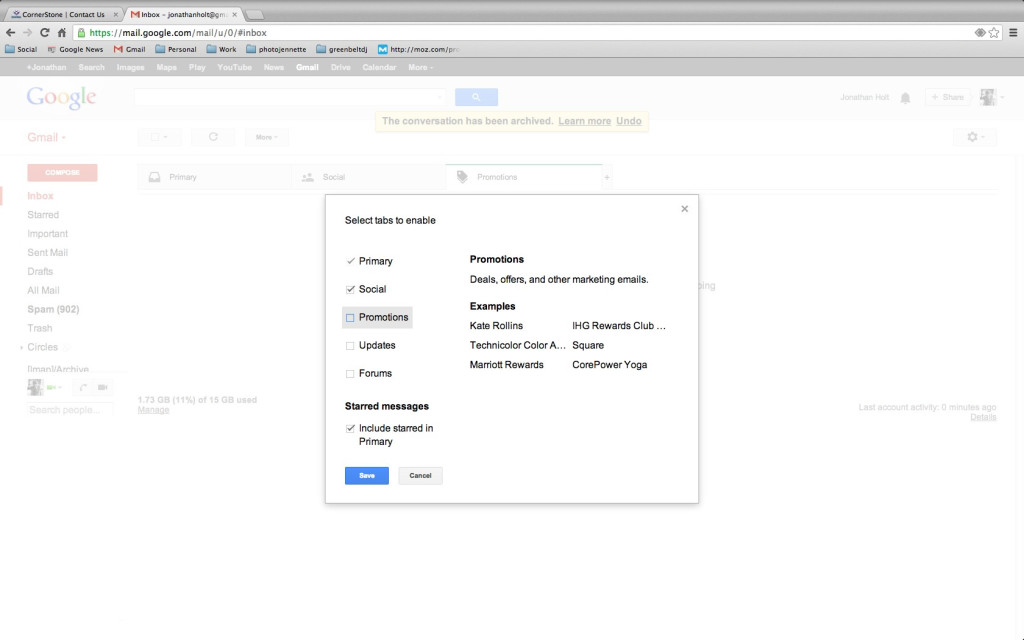Open Calendar in the Google bar
The height and width of the screenshot is (640, 1024).
379,67
